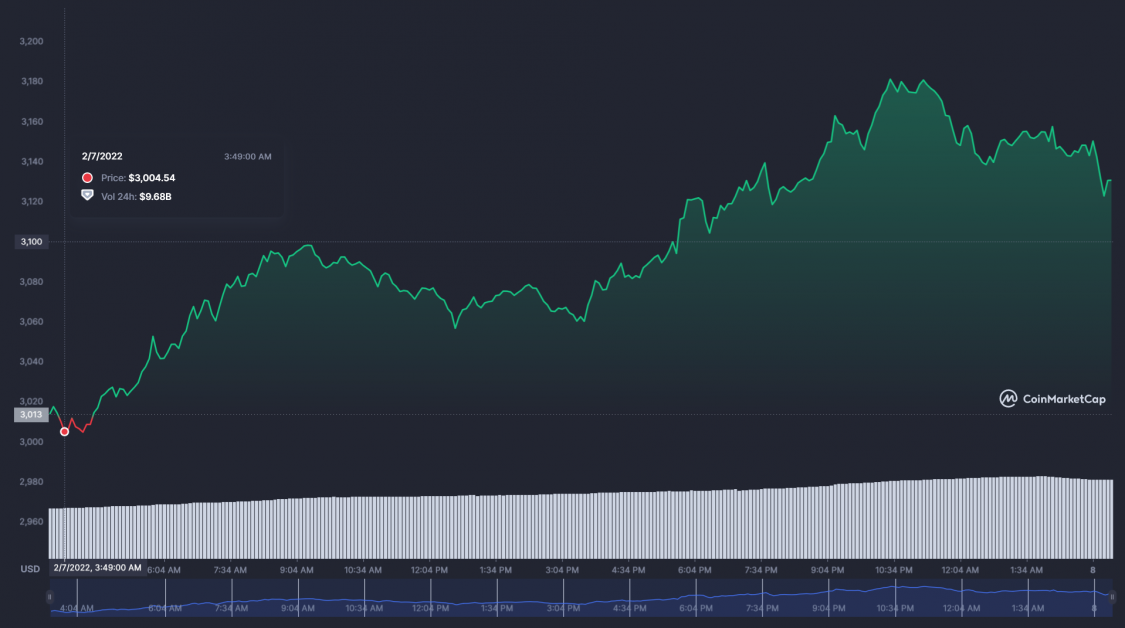Click the crosshair date label 2/7/2022, 3:49:00 AM
The image size is (1125, 628).
point(97,568)
